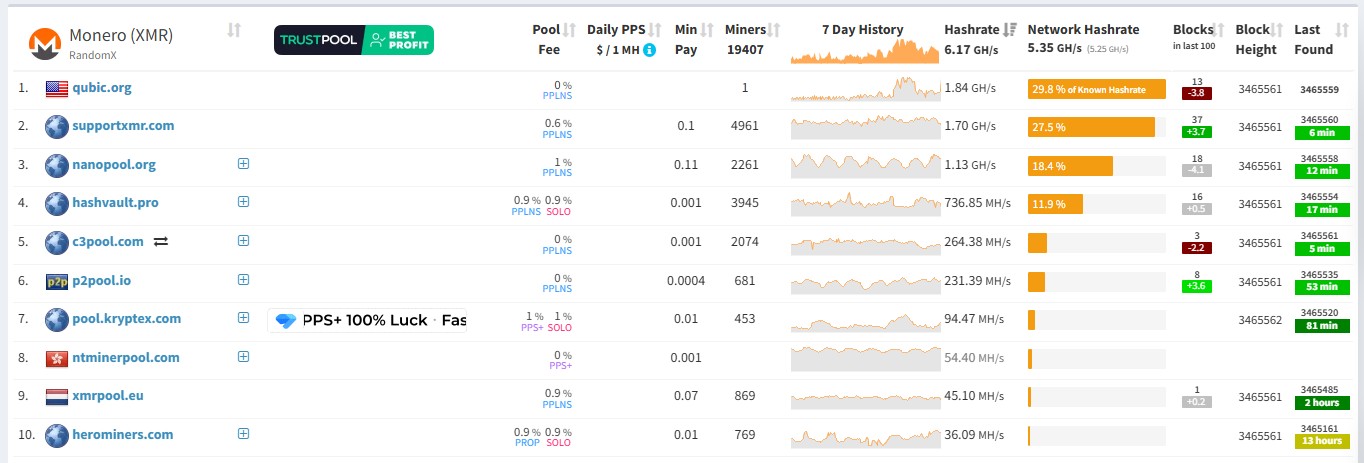The width and height of the screenshot is (1364, 463).
Task: Sort by Miners column arrows
Action: click(x=774, y=30)
